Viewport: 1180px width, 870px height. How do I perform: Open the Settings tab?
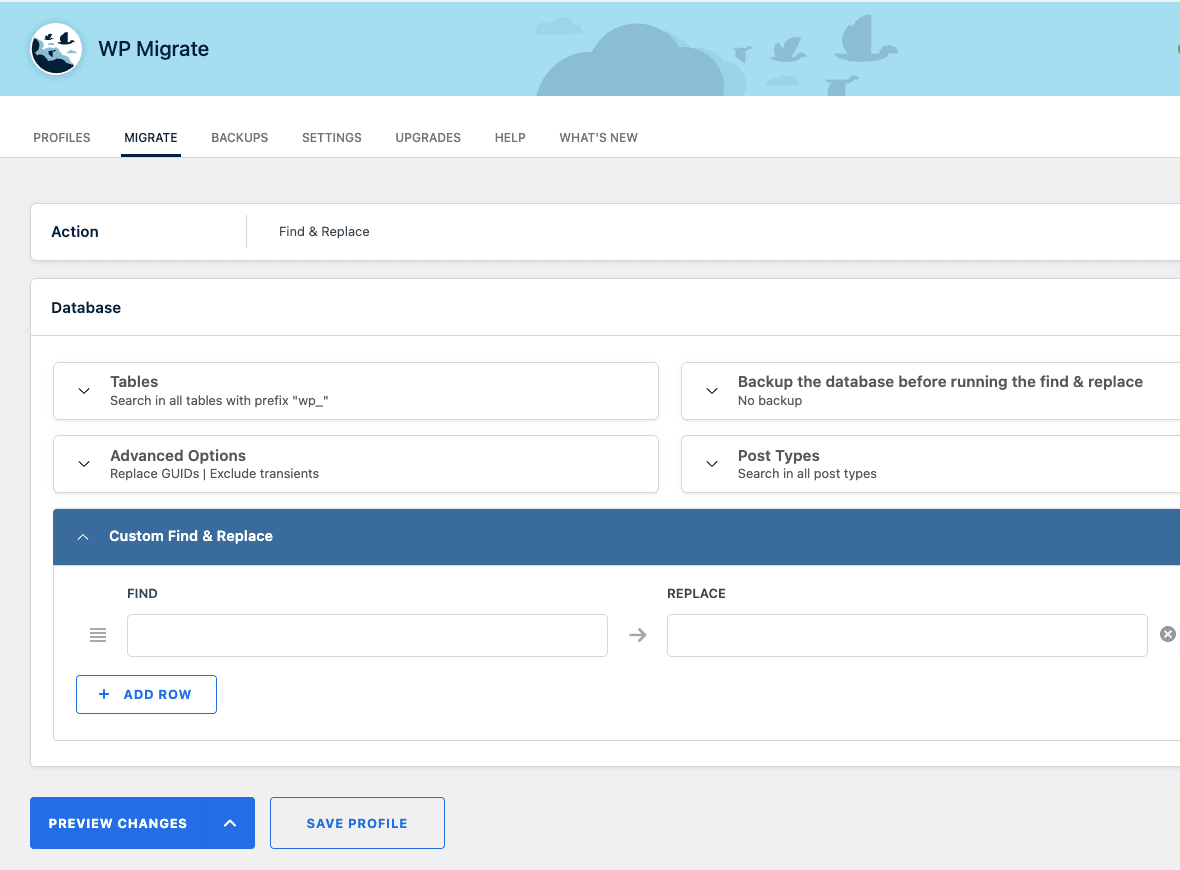(x=332, y=138)
